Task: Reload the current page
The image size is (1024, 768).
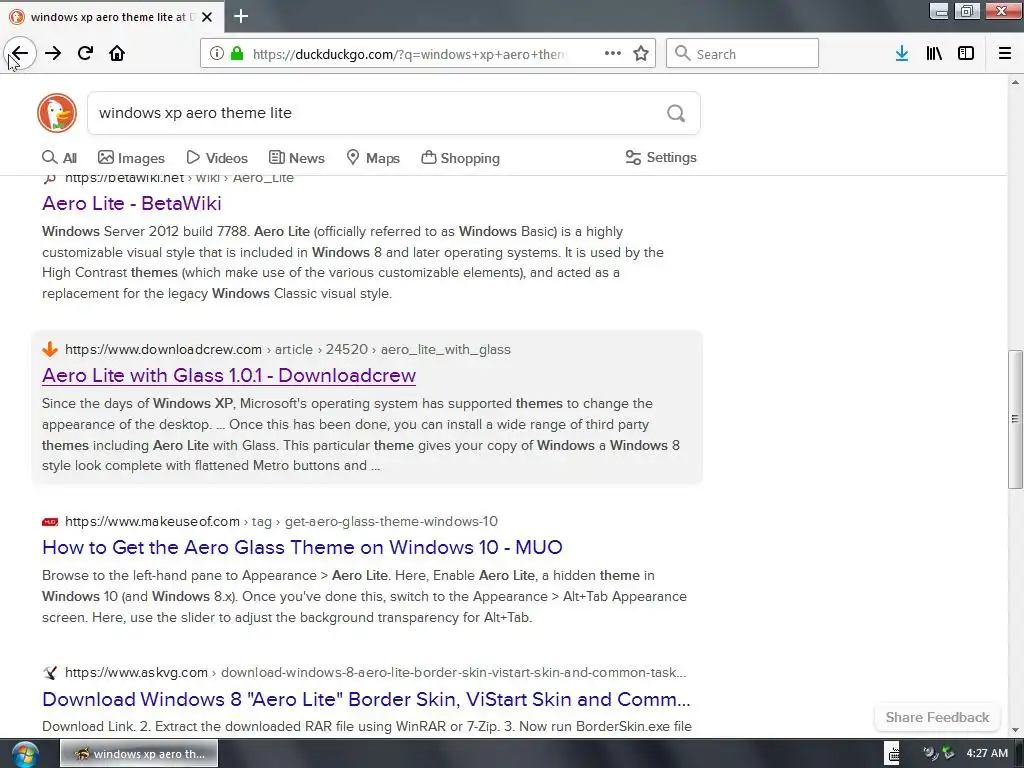Action: click(85, 54)
